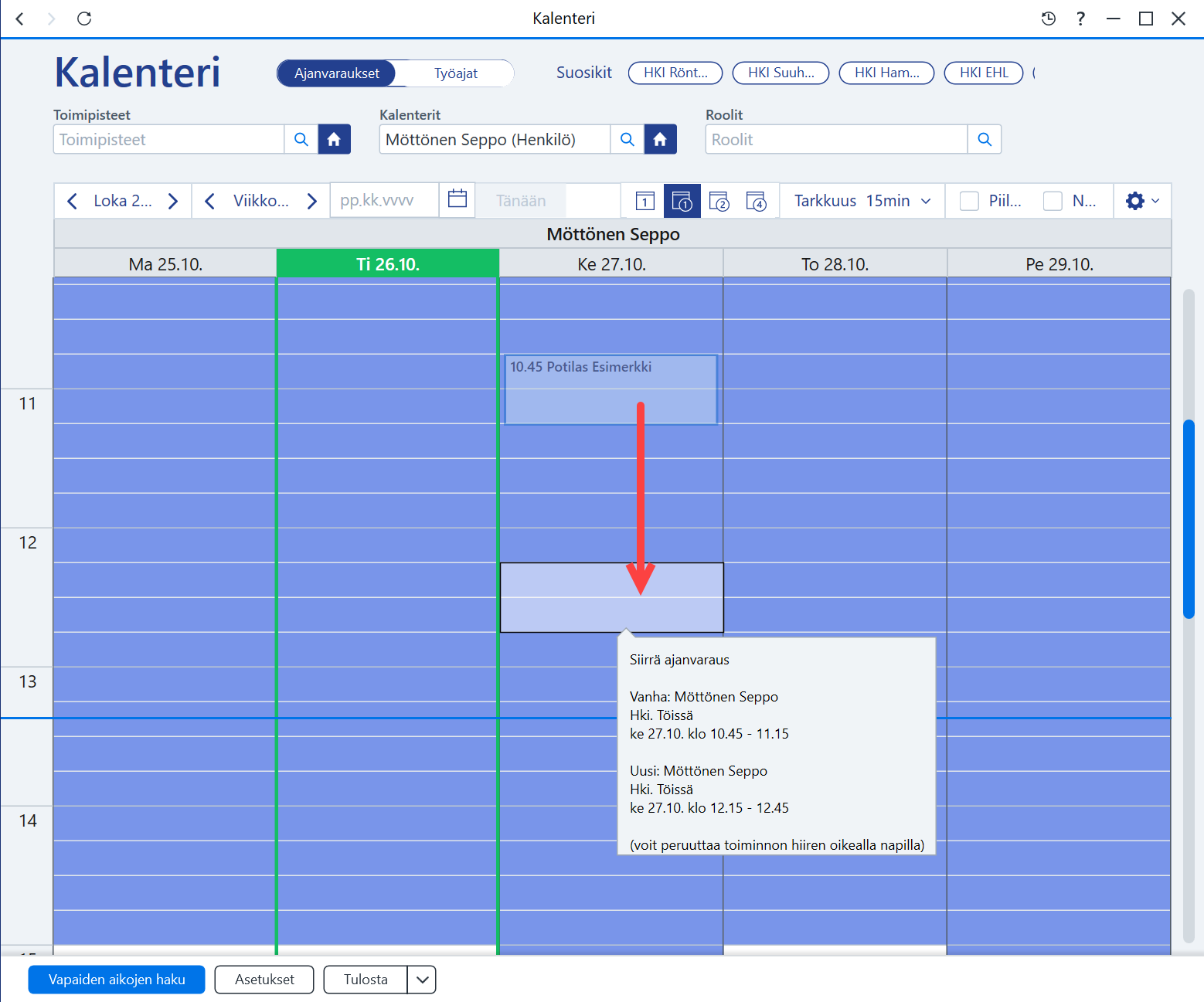The height and width of the screenshot is (1002, 1204).
Task: Click the home icon beside Kalenterit field
Action: [x=660, y=140]
